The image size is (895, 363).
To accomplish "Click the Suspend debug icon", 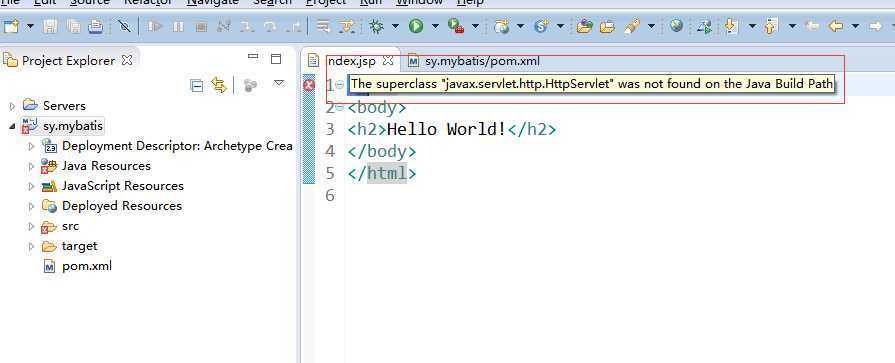I will [178, 26].
